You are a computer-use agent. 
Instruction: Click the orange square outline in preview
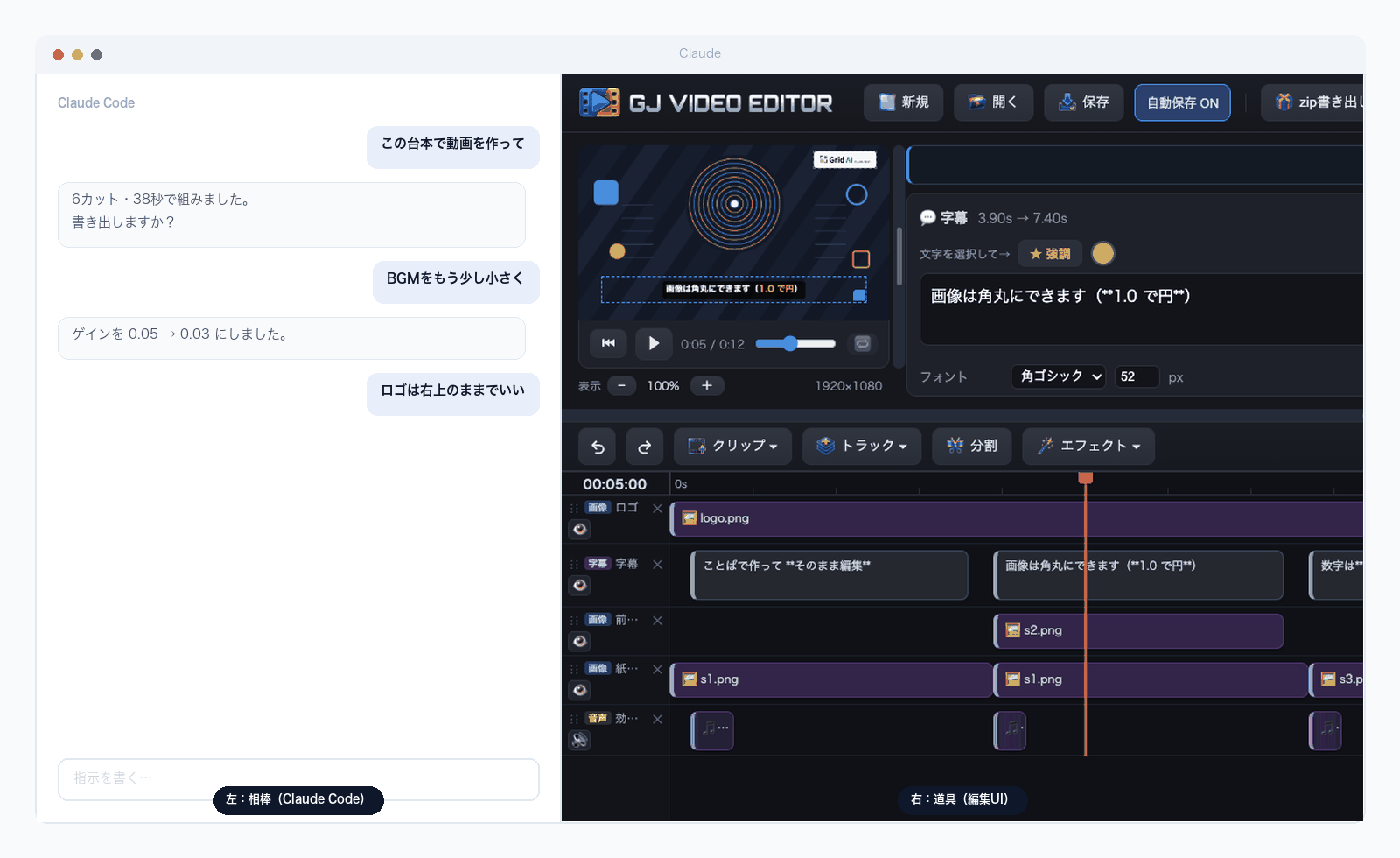pyautogui.click(x=861, y=259)
